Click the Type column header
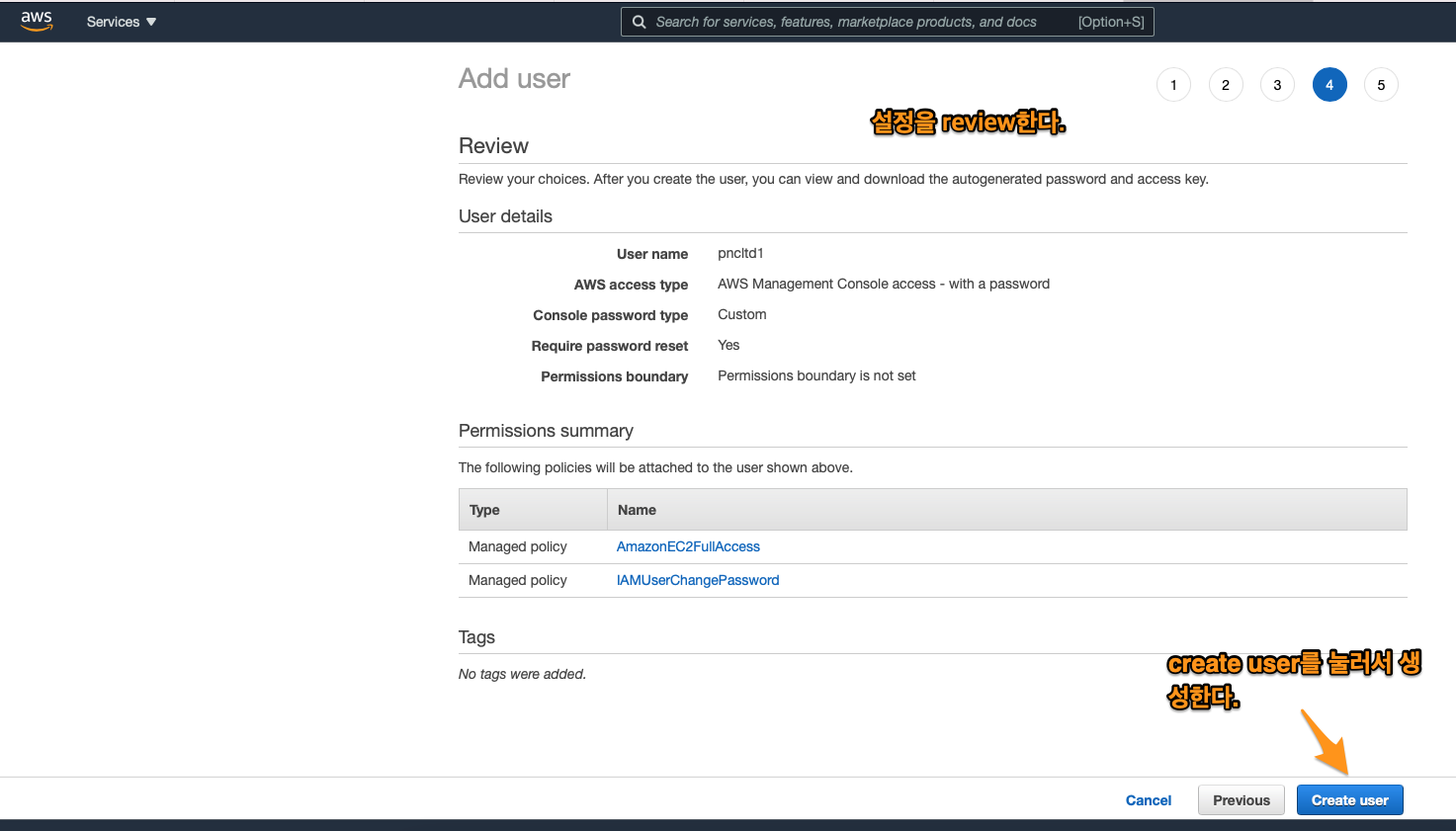The image size is (1456, 831). [x=484, y=510]
